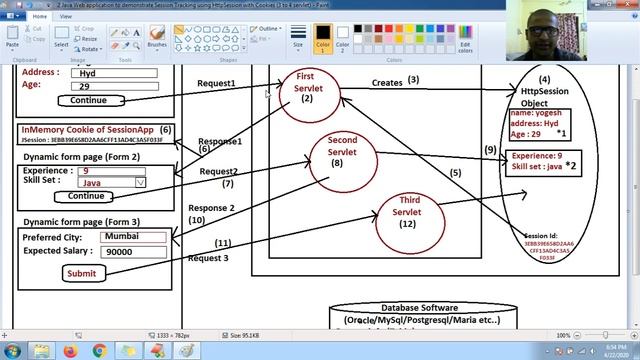Screen dimensions: 640x360
Task: Switch to the View ribbon tab
Action: click(x=65, y=16)
